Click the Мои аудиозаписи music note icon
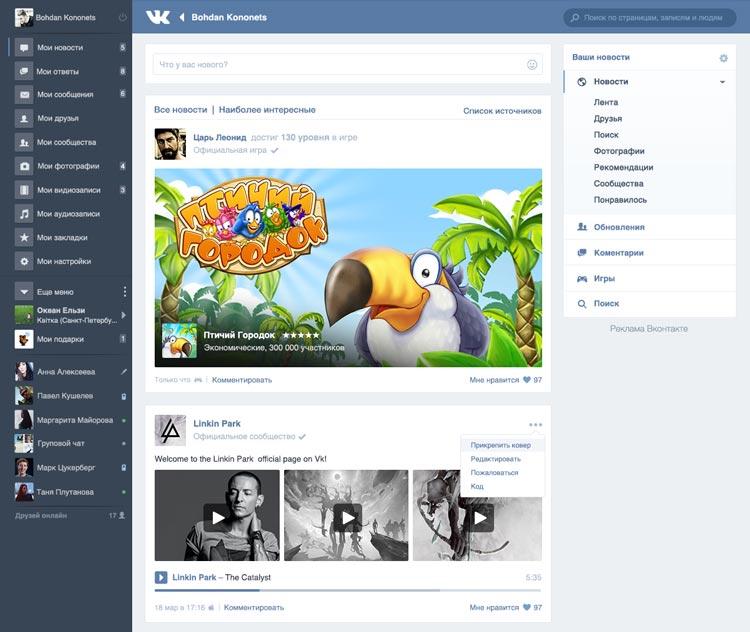750x632 pixels. click(24, 214)
